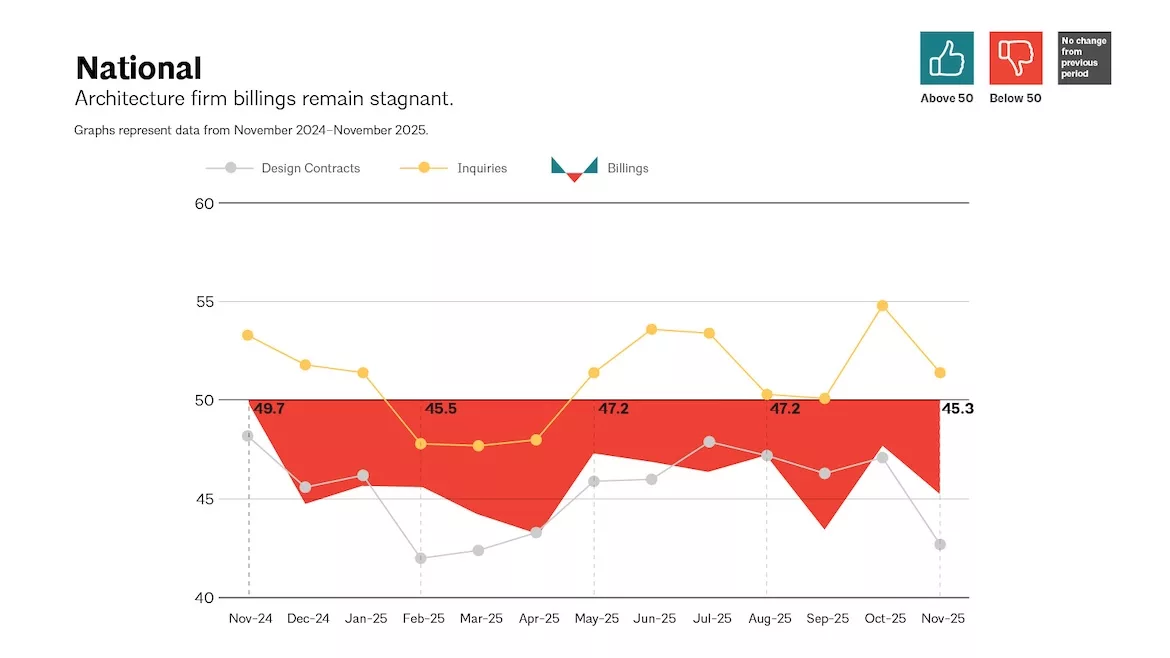
Task: Click the Aug-25 axis label
Action: [x=769, y=618]
